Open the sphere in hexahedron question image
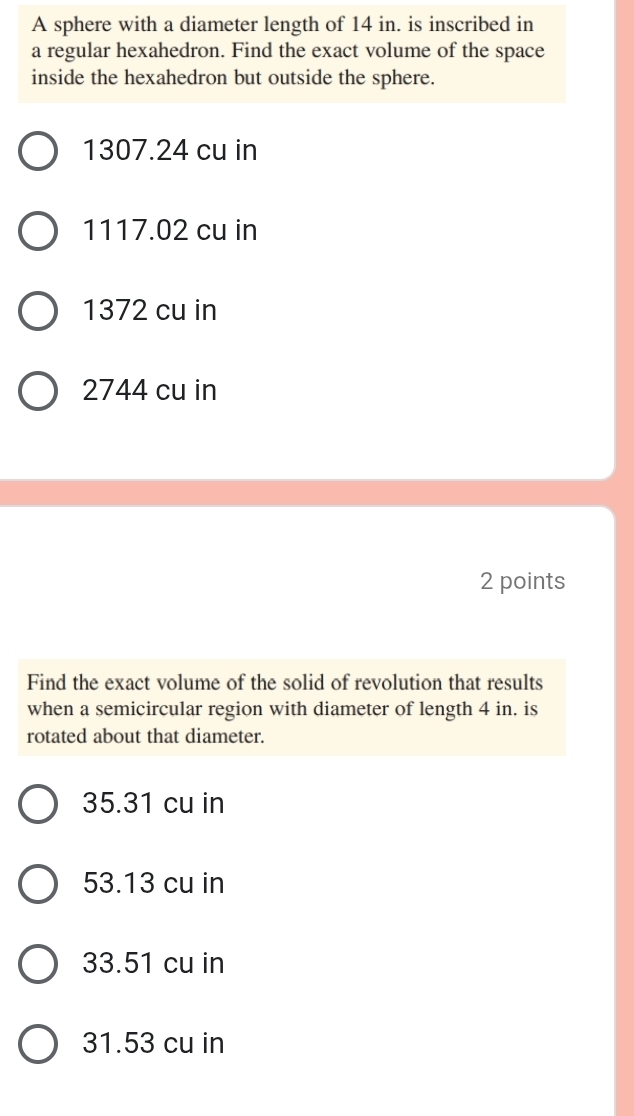Image resolution: width=634 pixels, height=1116 pixels. click(x=292, y=53)
